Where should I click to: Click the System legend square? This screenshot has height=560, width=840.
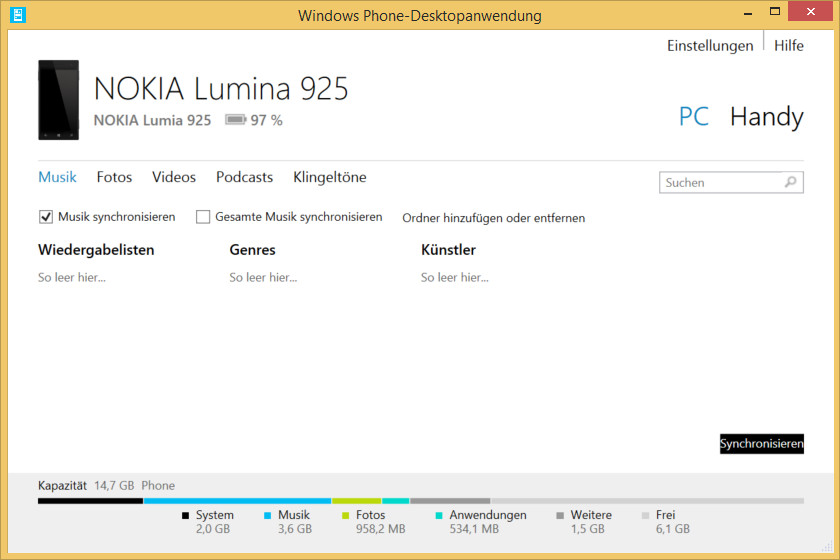click(185, 516)
